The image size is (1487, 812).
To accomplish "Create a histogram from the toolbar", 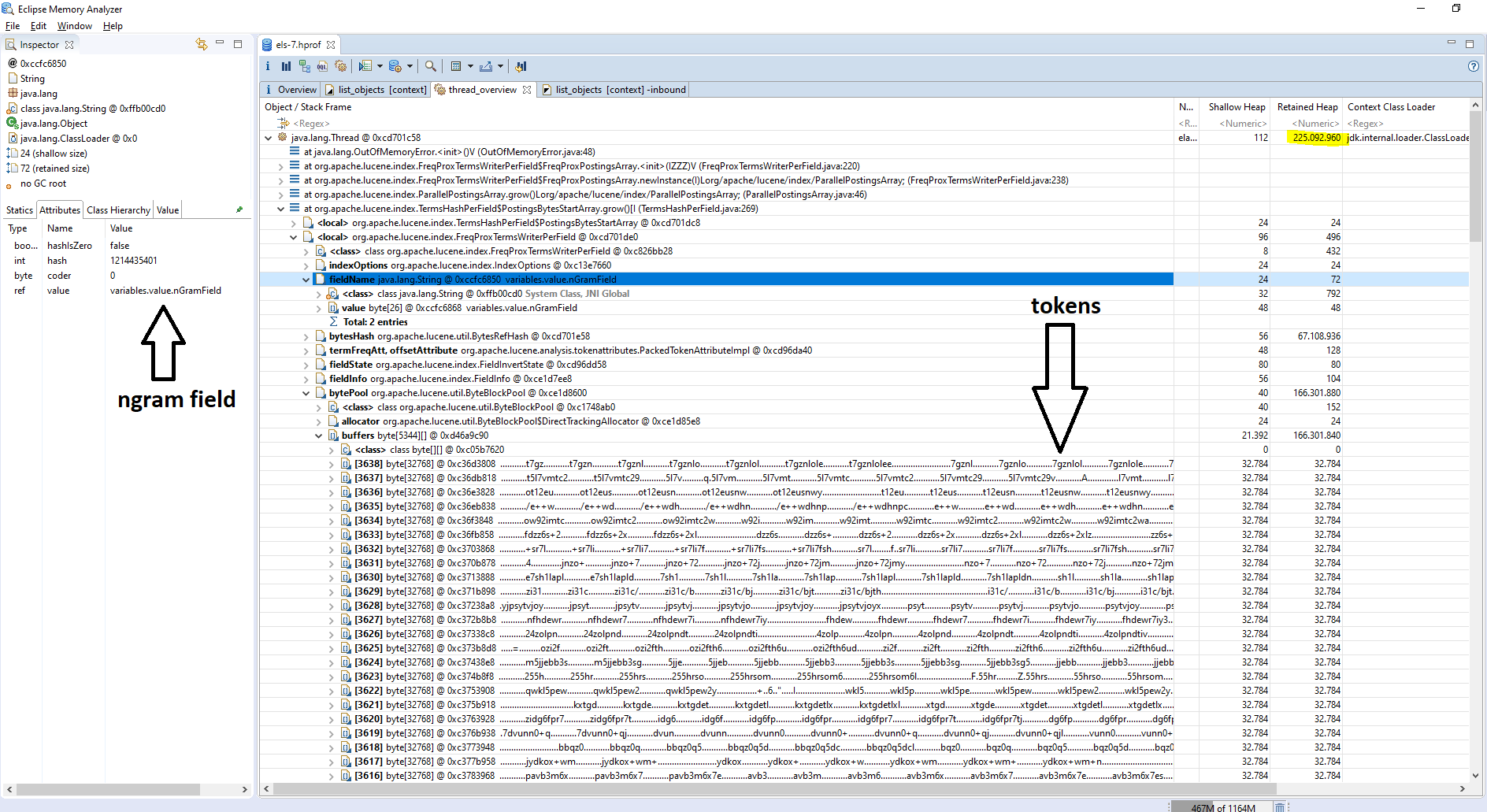I will (286, 67).
